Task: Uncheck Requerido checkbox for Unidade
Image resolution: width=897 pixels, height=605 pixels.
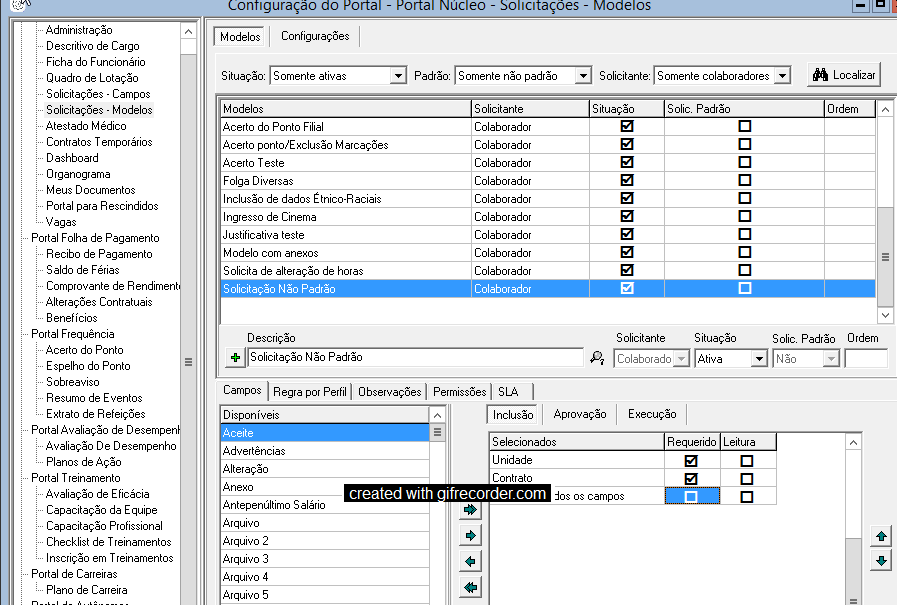Action: [691, 461]
